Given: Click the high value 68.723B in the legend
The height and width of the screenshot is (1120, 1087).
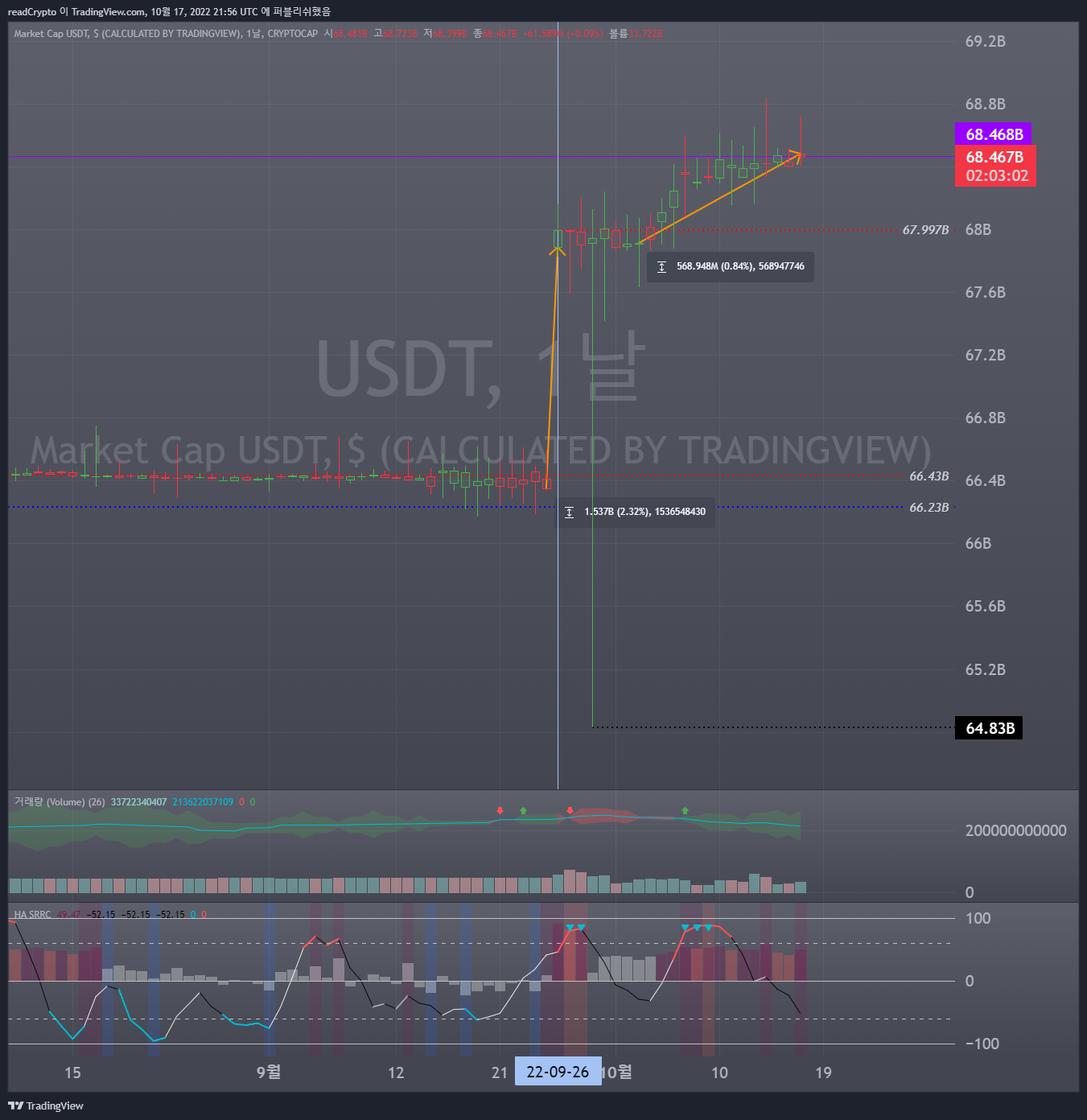Looking at the screenshot, I should click(x=400, y=34).
